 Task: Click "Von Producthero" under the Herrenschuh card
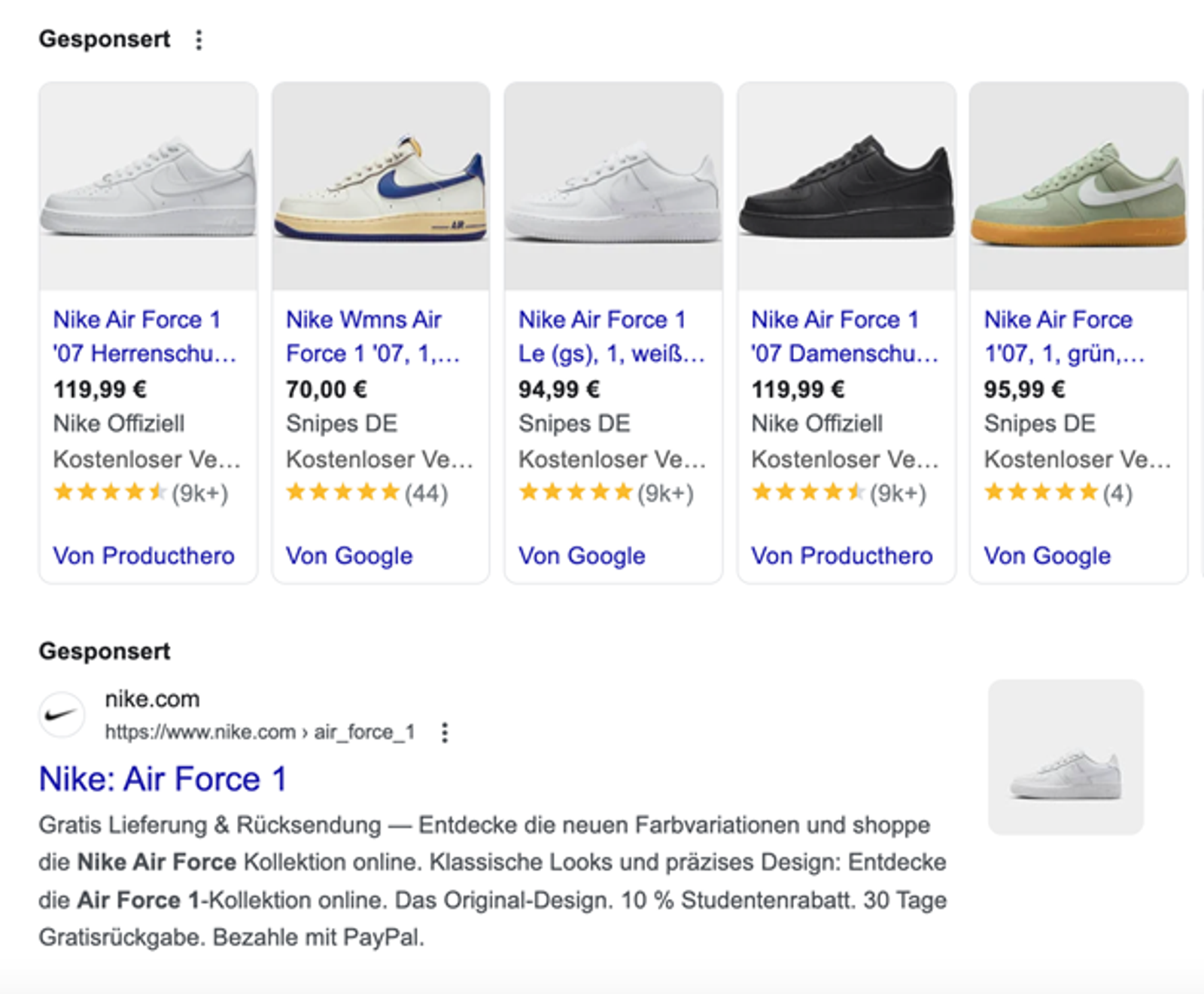pyautogui.click(x=144, y=555)
